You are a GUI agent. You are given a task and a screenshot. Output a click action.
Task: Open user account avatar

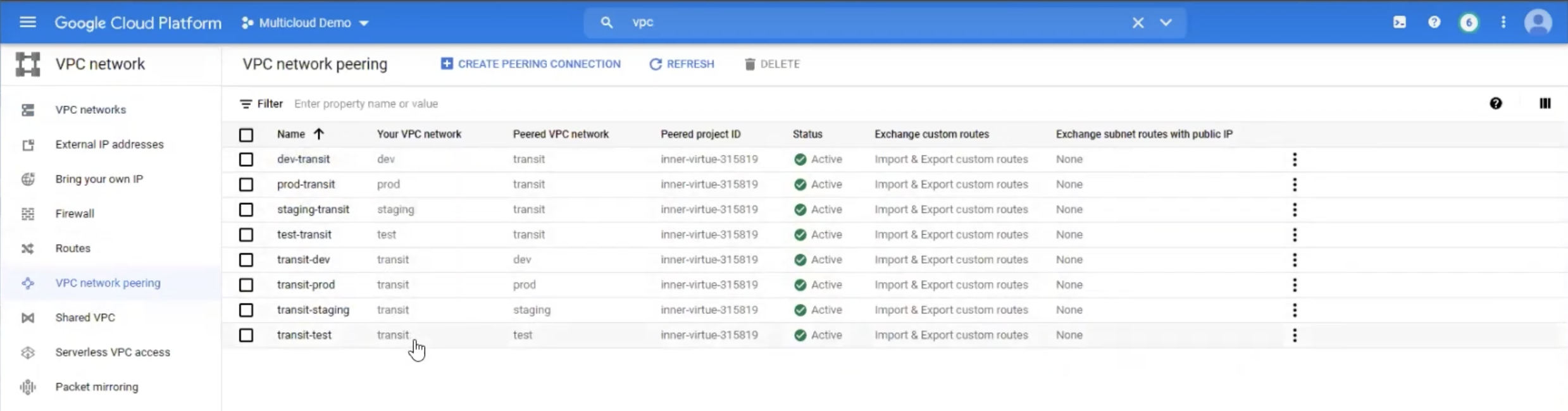[1538, 23]
